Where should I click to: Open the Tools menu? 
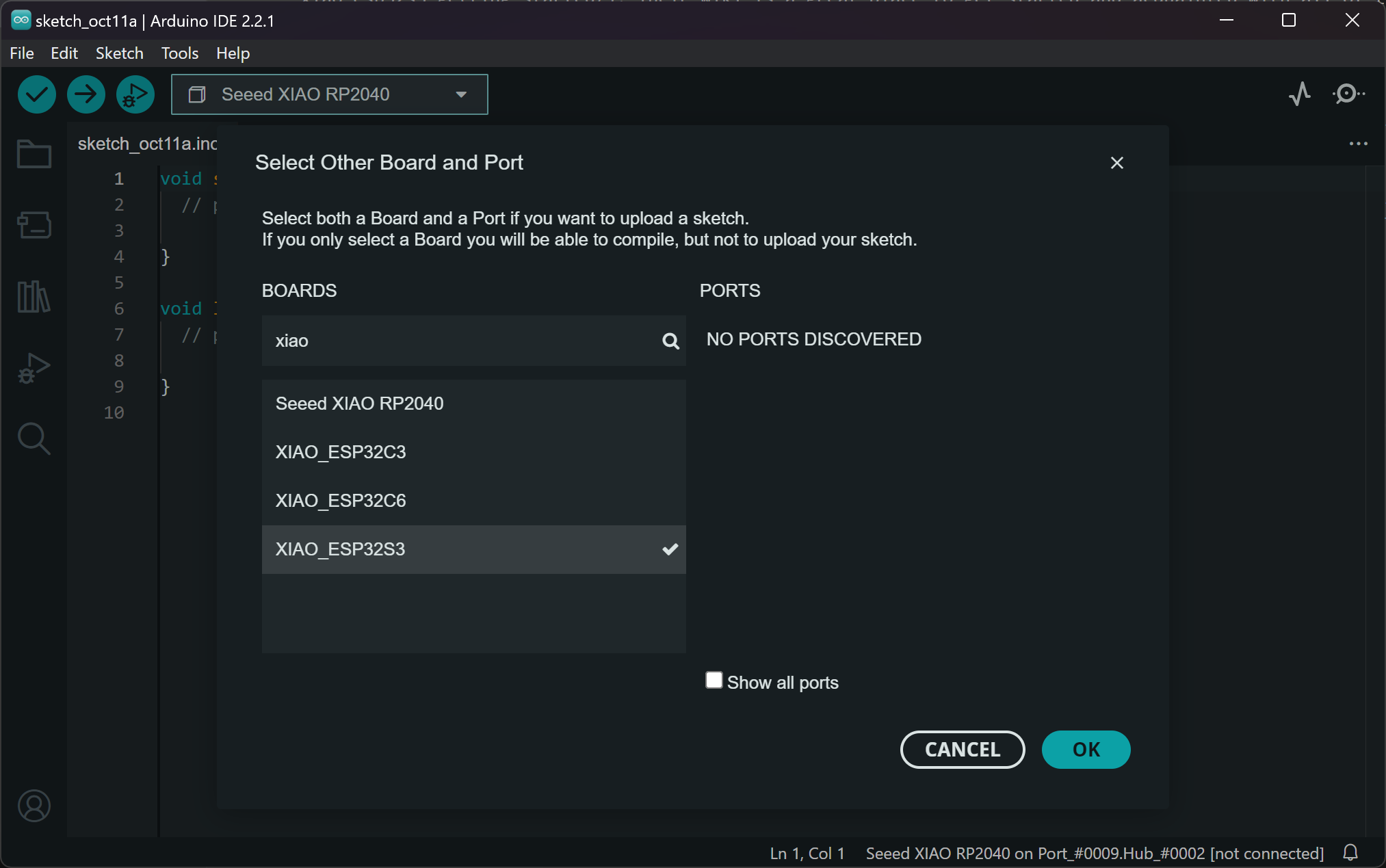(179, 53)
